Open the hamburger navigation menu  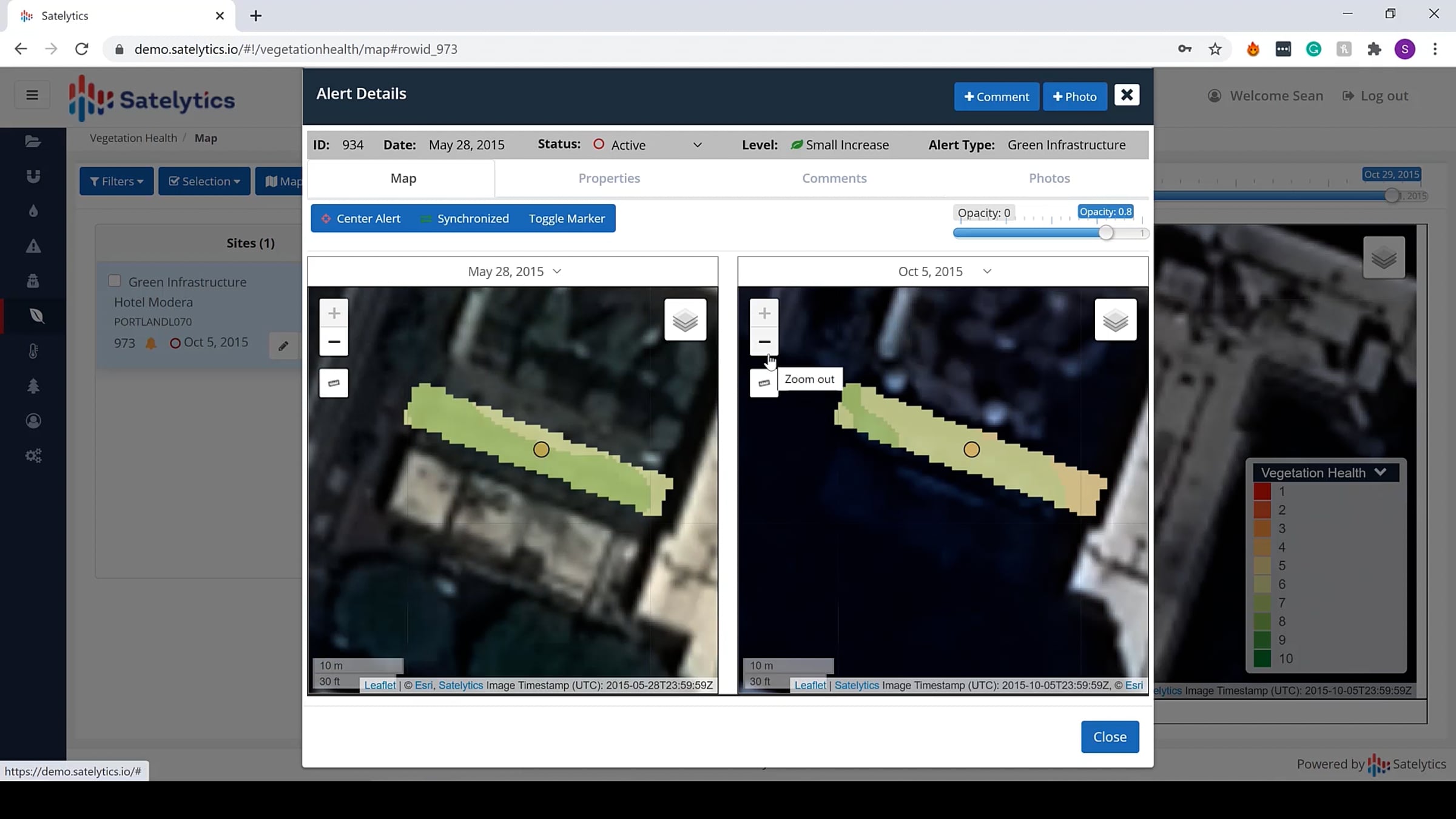32,95
